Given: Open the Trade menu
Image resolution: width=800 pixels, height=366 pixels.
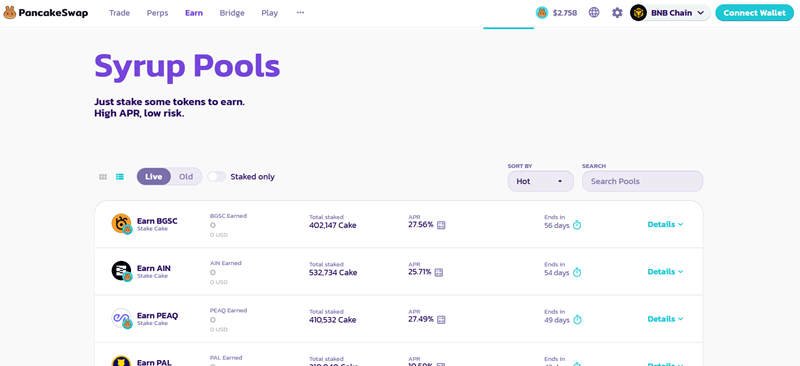Looking at the screenshot, I should [x=119, y=13].
